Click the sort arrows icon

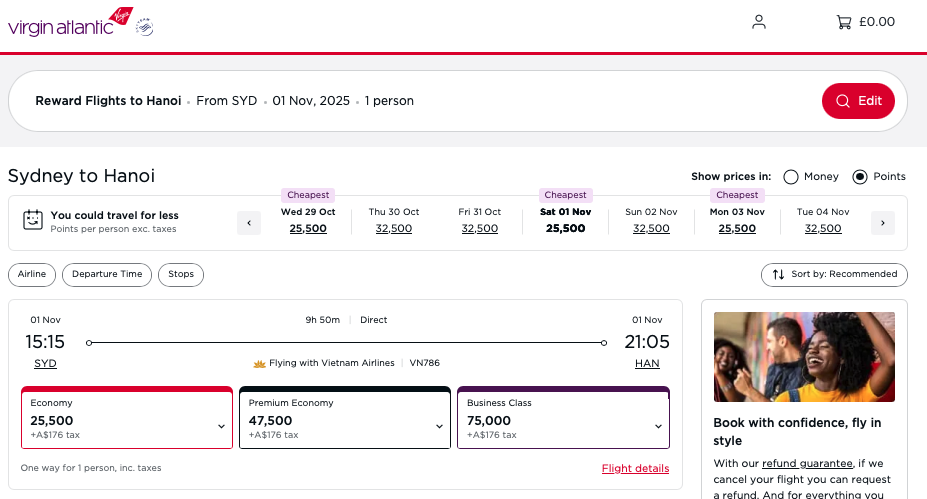pos(778,274)
